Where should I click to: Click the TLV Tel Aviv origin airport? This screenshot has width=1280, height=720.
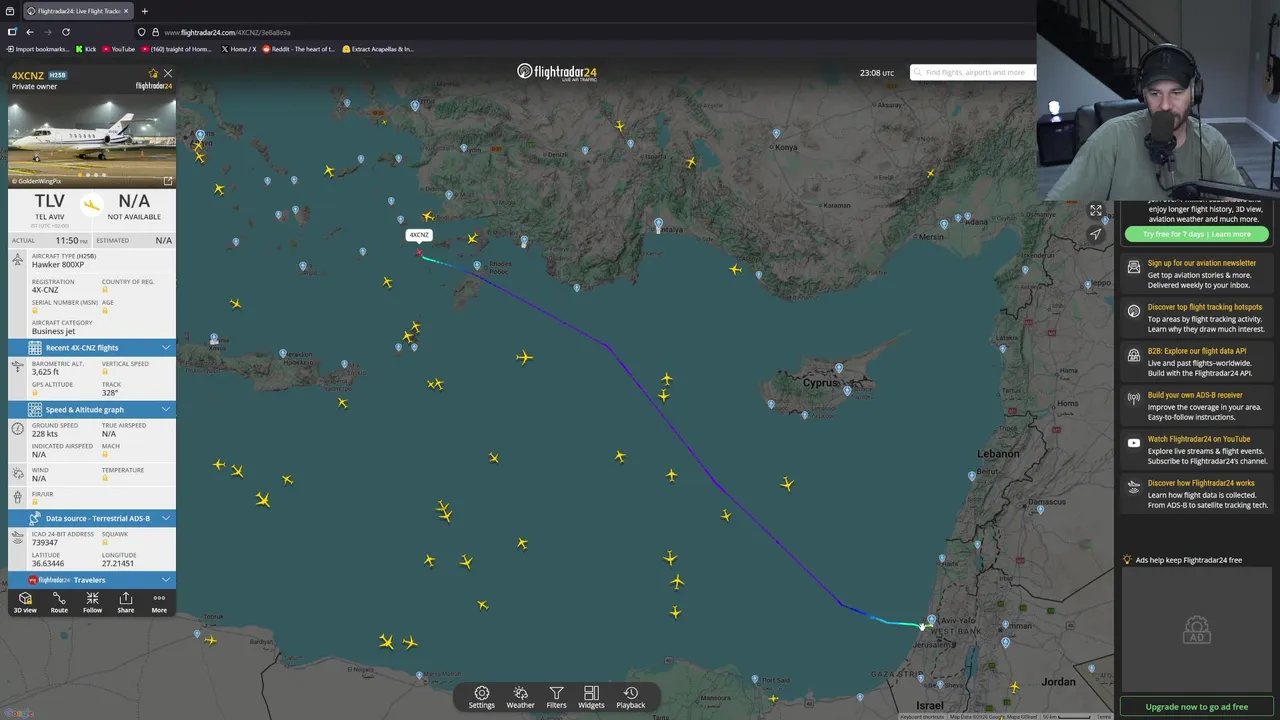point(49,208)
